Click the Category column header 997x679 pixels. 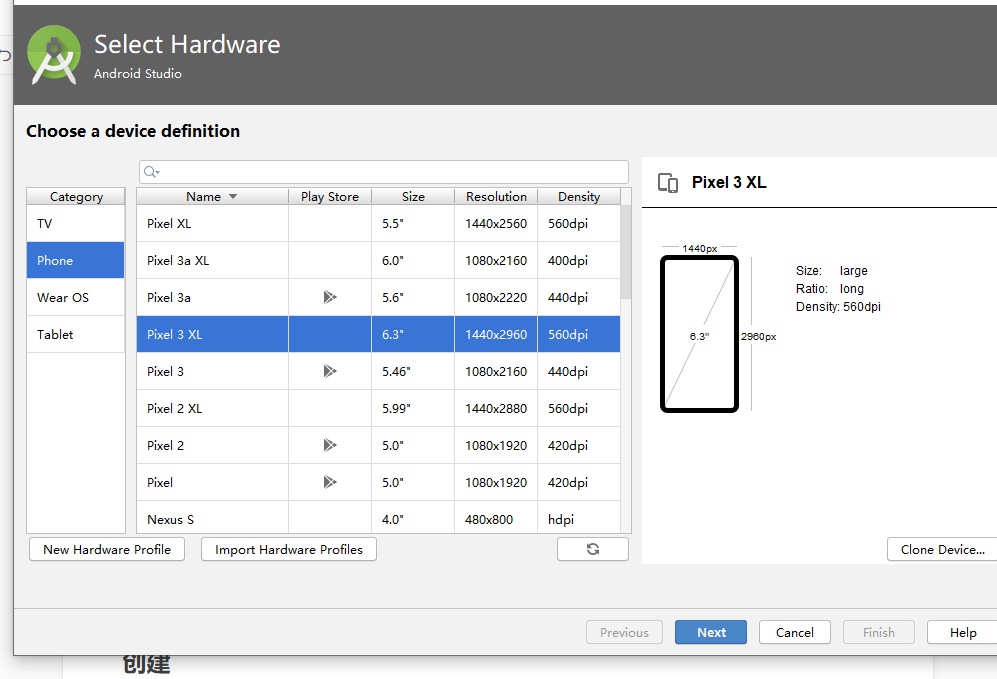[x=76, y=196]
